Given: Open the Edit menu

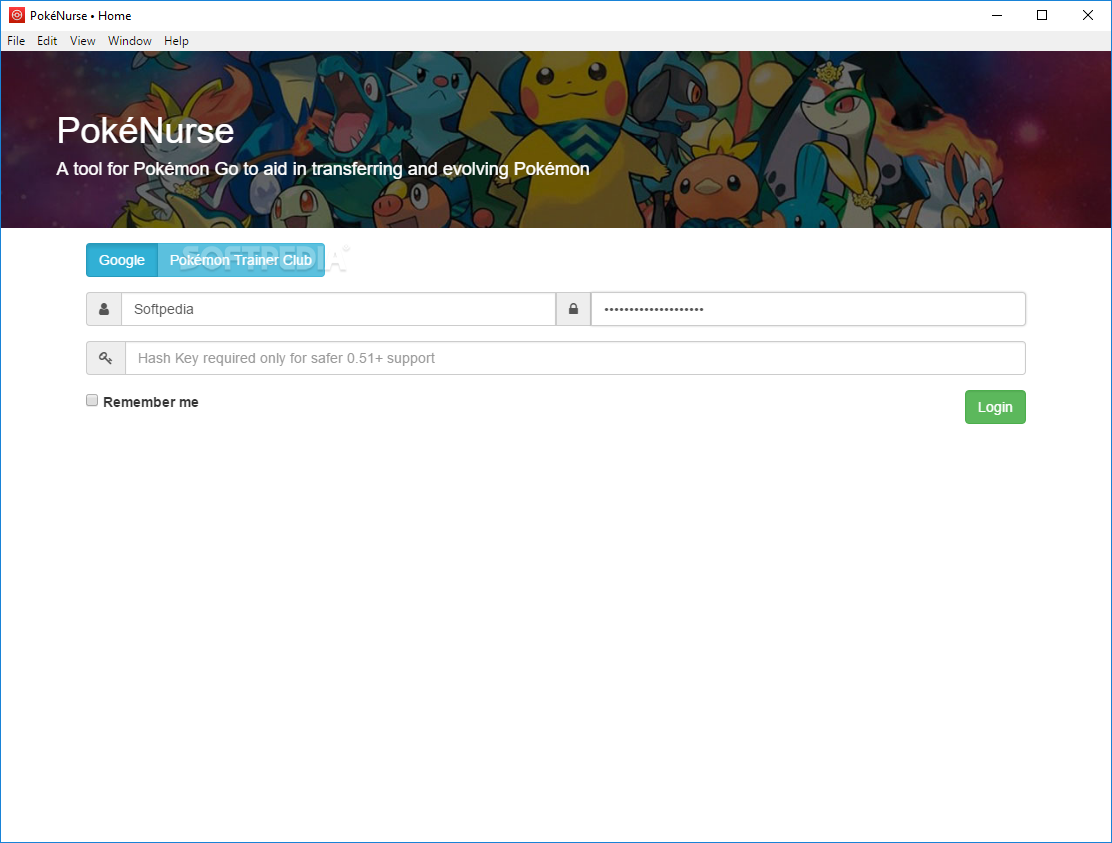Looking at the screenshot, I should coord(47,41).
